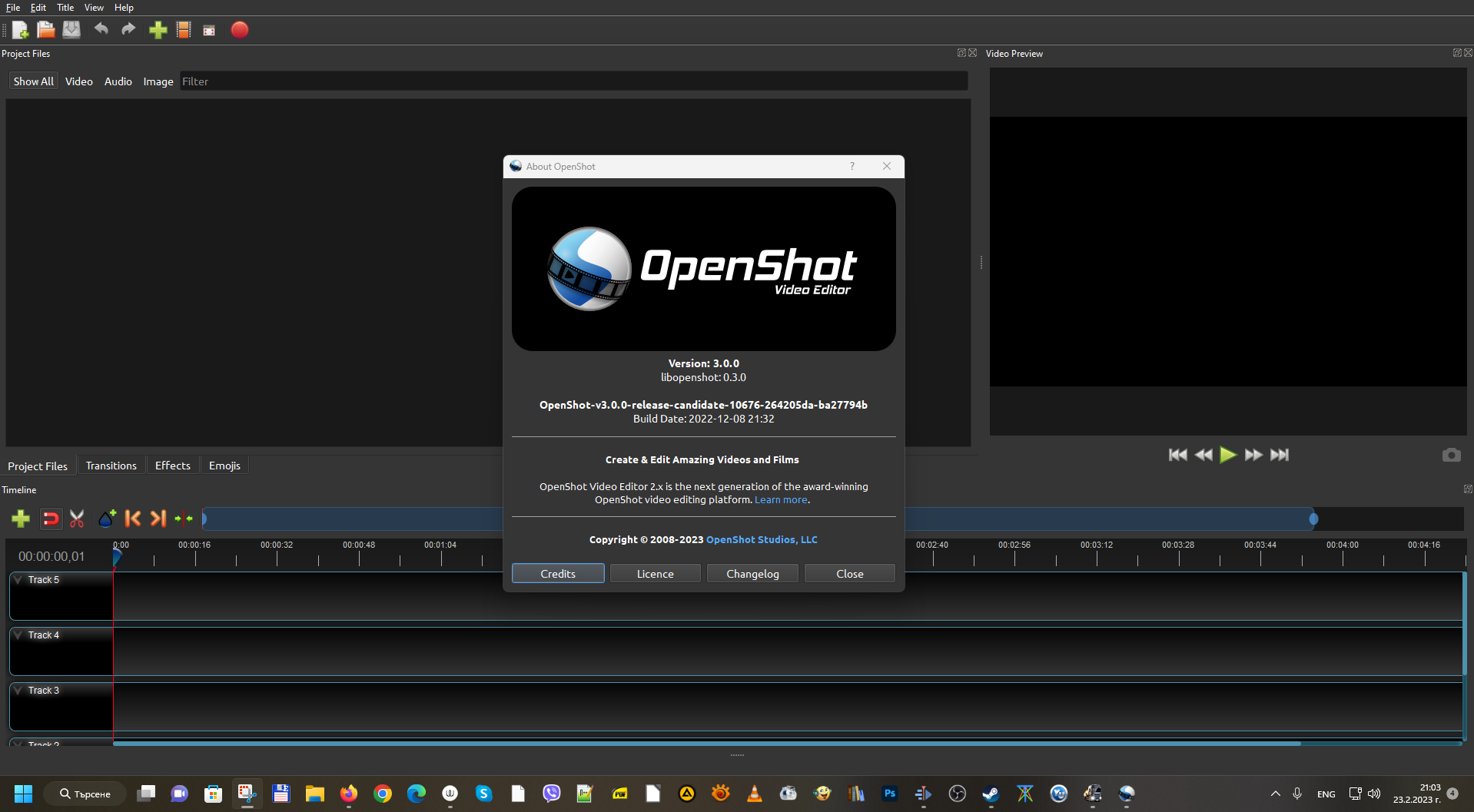Open the Changelog from the About dialog
The image size is (1474, 812).
point(752,573)
